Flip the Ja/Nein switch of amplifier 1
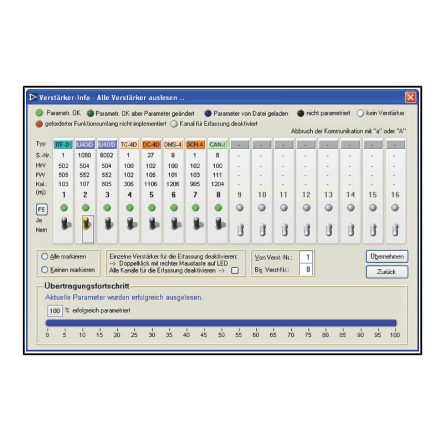Viewport: 442px width, 440px height. point(66,223)
